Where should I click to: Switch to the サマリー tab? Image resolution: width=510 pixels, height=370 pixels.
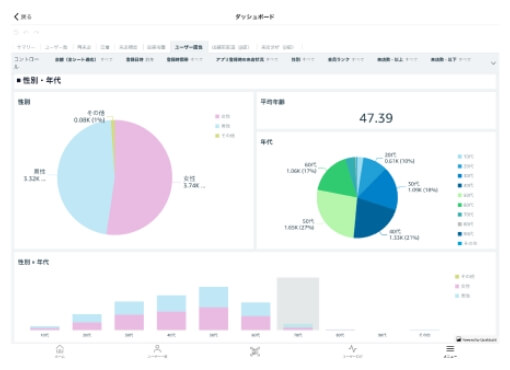tap(26, 47)
